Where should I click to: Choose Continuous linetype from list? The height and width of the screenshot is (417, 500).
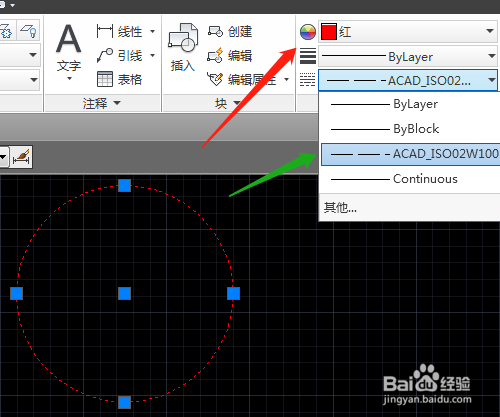point(410,179)
